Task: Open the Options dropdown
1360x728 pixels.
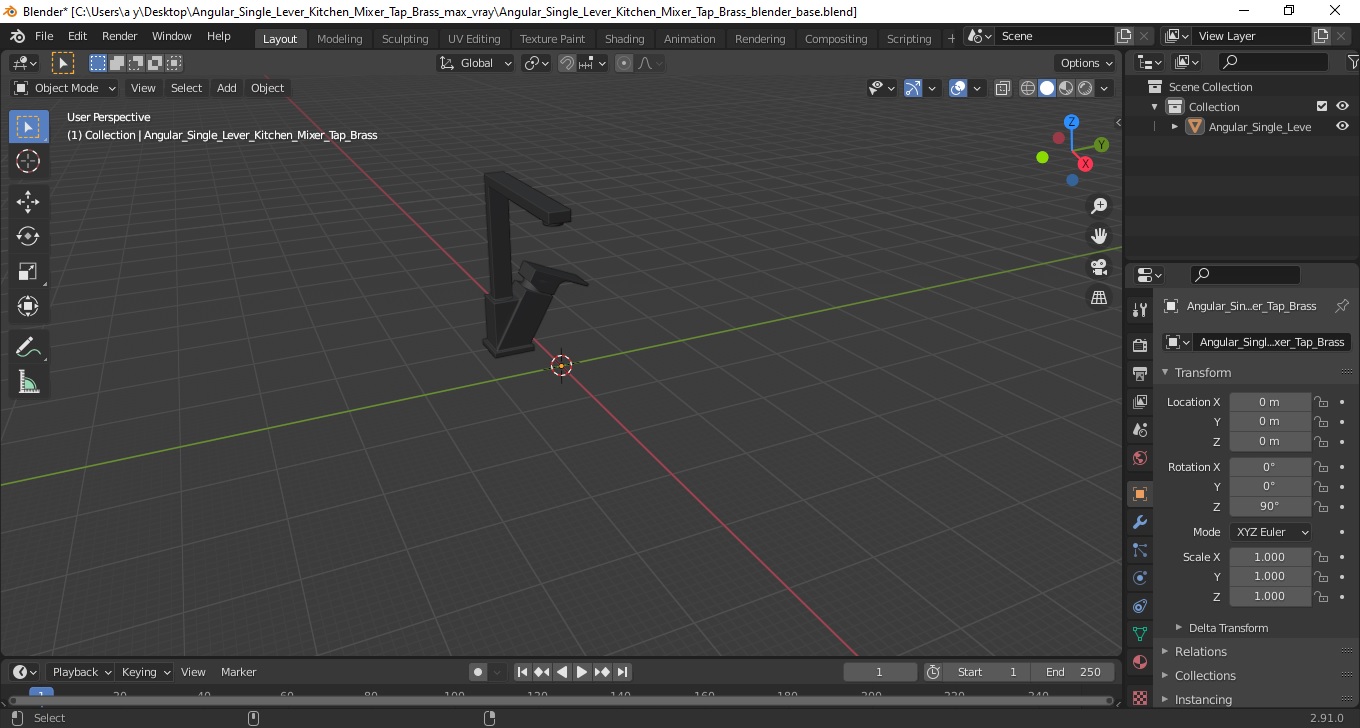Action: (x=1087, y=63)
